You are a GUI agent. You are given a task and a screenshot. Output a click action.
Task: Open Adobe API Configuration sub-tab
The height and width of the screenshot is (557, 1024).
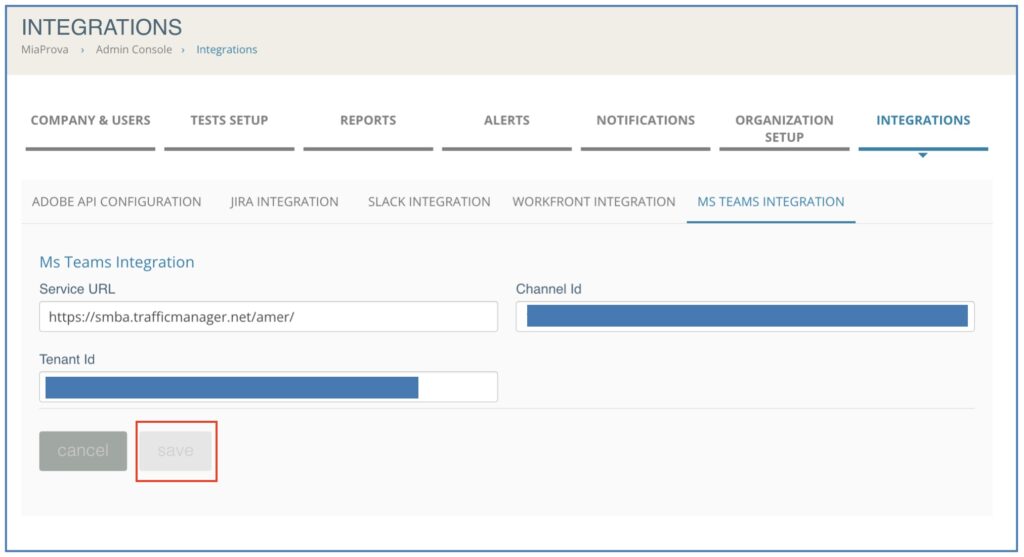click(x=116, y=202)
